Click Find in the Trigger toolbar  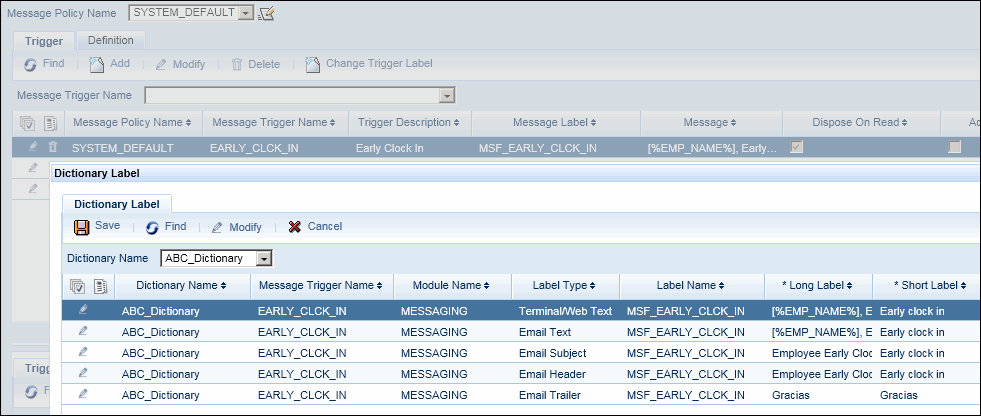coord(44,64)
